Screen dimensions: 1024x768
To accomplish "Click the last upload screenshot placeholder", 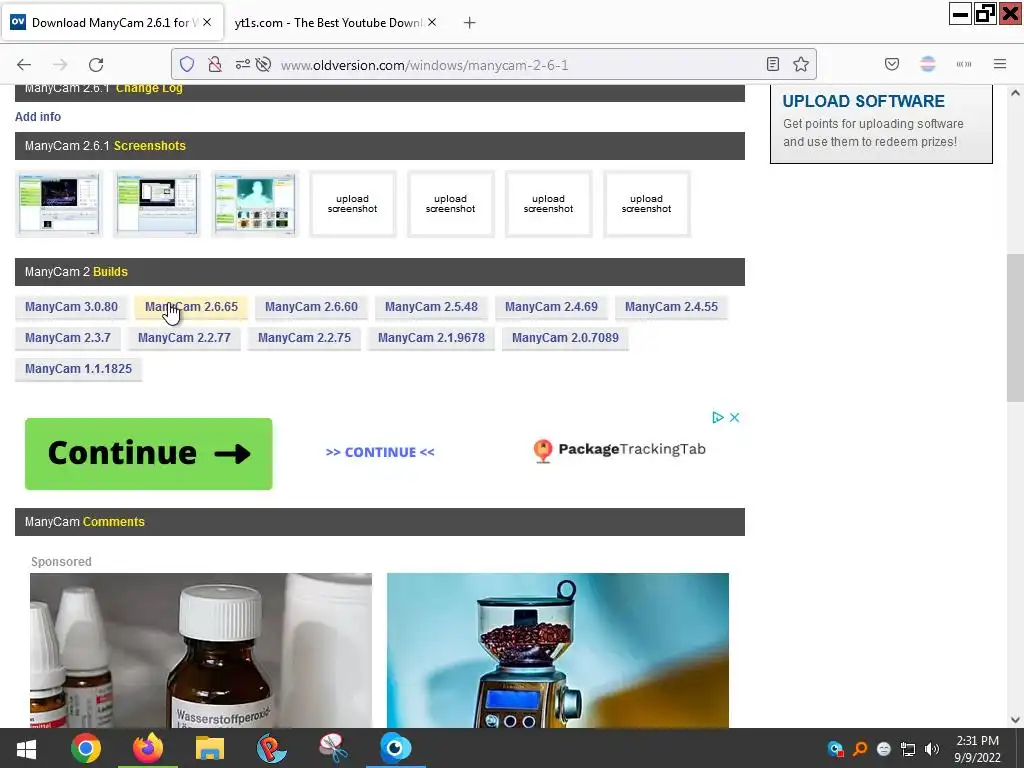I will 647,204.
